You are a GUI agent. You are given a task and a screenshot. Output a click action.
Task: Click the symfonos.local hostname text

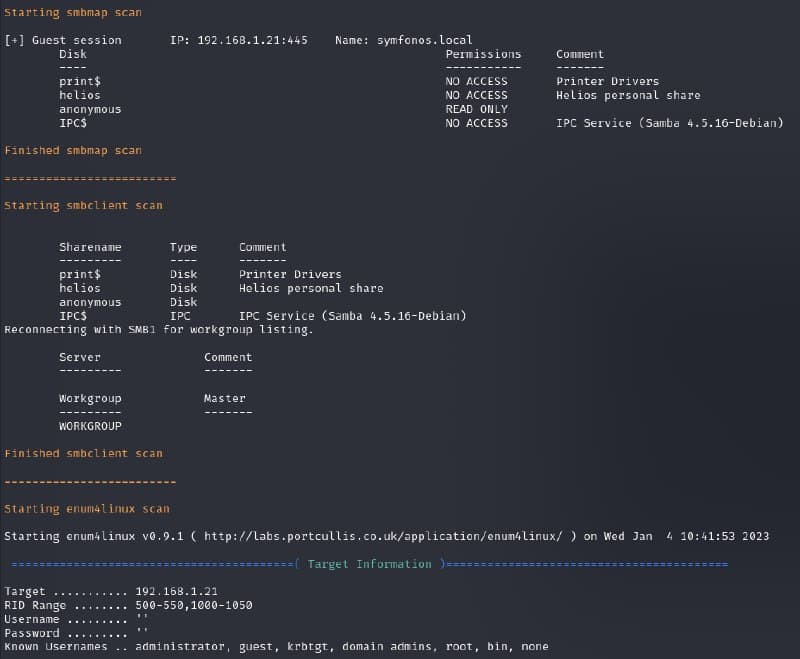pos(424,40)
